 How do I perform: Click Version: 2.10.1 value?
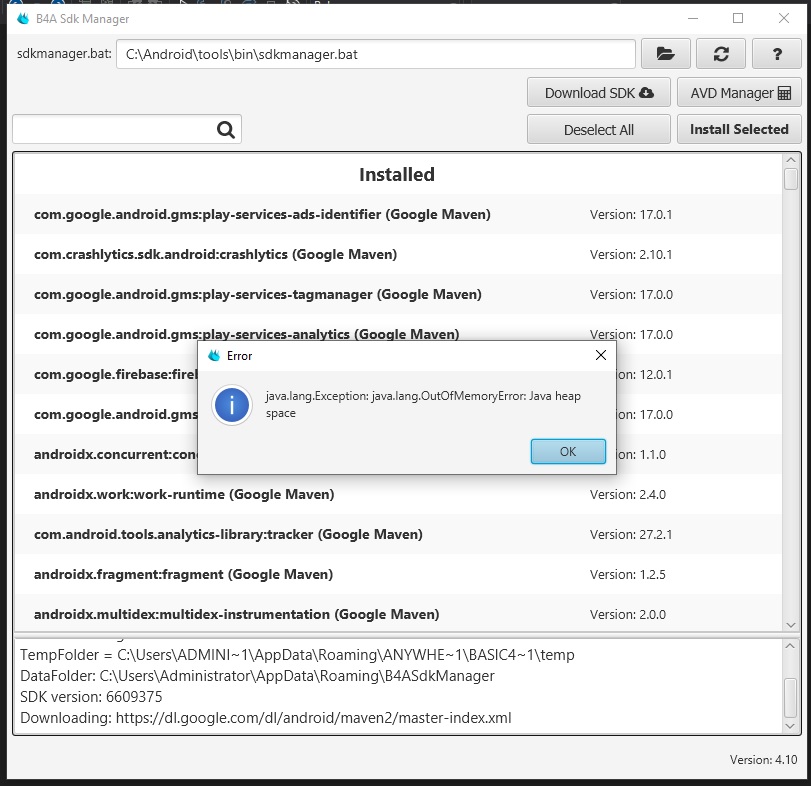click(630, 254)
